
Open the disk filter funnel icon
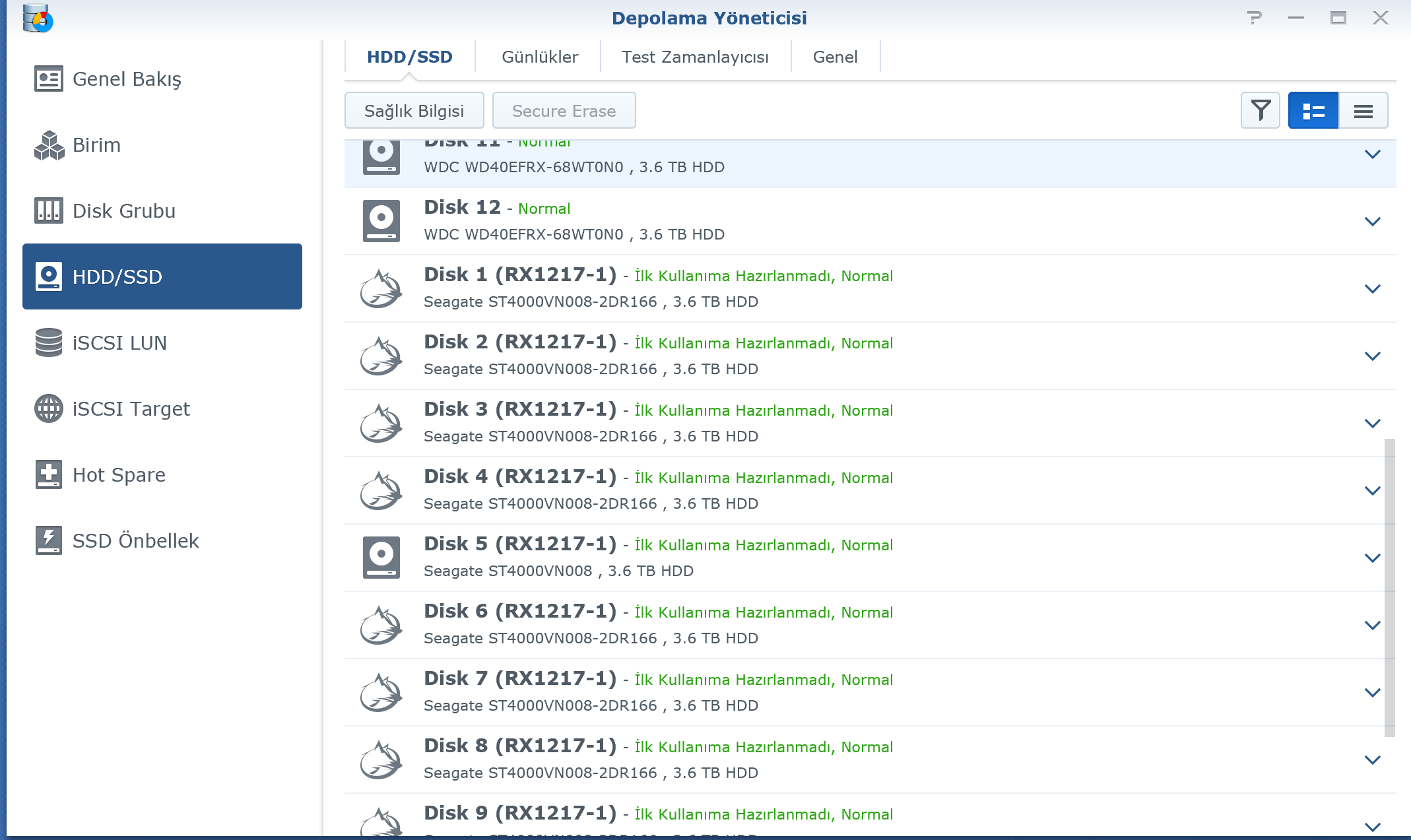click(1260, 111)
